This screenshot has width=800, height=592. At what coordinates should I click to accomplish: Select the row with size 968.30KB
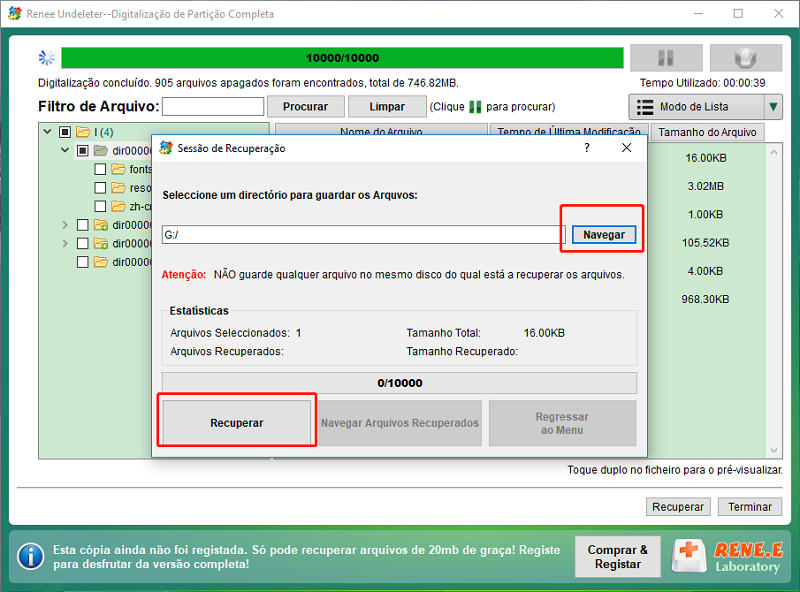coord(706,299)
